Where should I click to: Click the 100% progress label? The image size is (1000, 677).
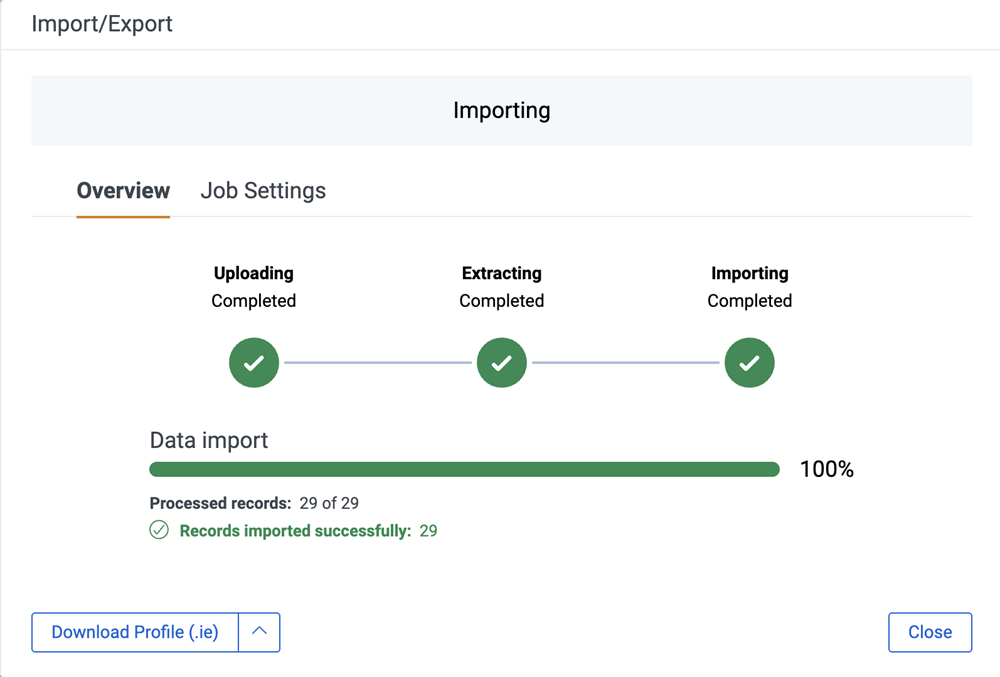[827, 468]
